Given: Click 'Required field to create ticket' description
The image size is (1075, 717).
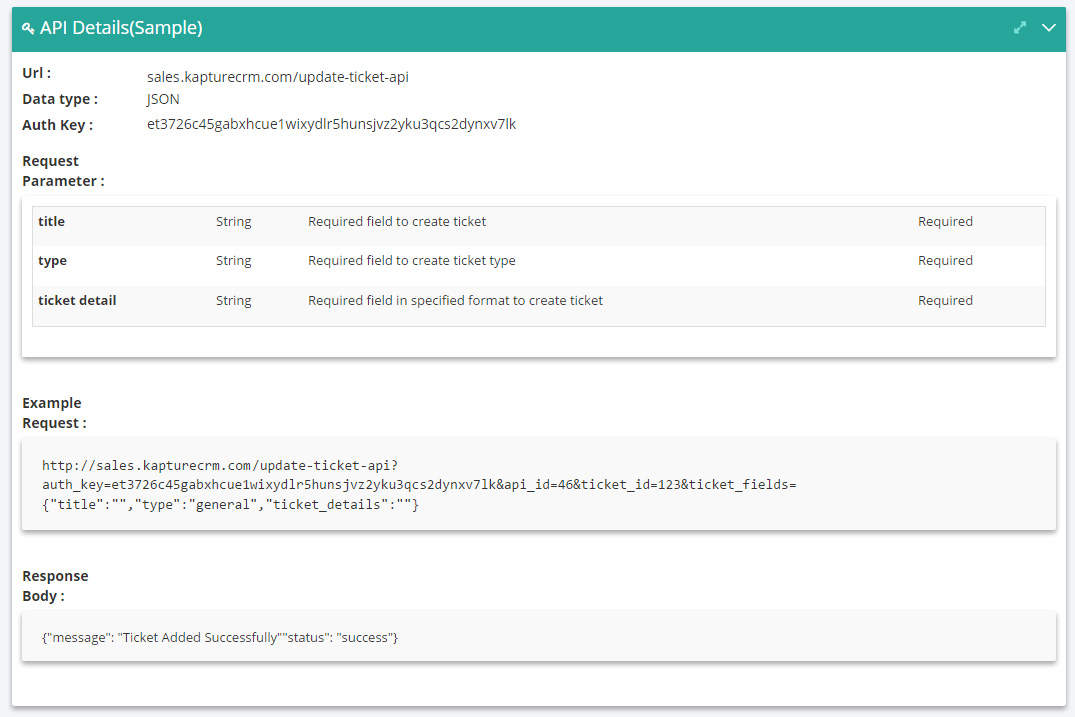Looking at the screenshot, I should point(397,221).
